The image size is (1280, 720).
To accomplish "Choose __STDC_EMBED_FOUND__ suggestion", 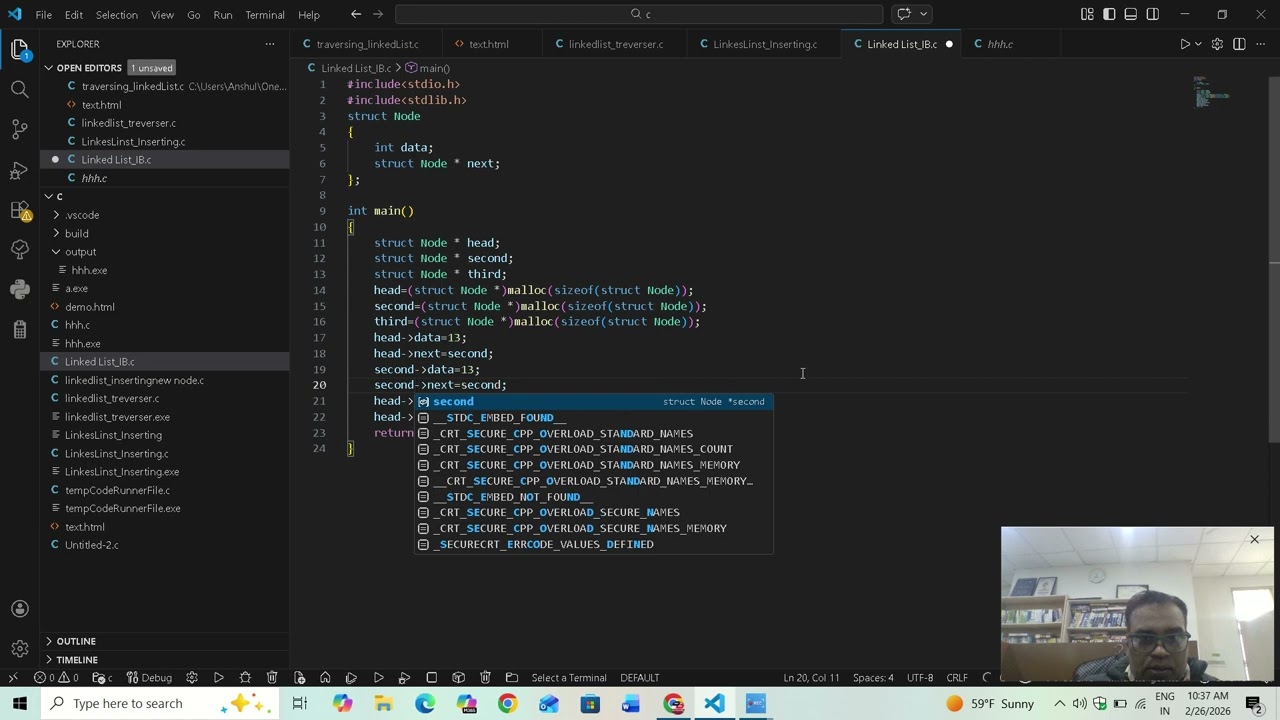I will [x=594, y=418].
